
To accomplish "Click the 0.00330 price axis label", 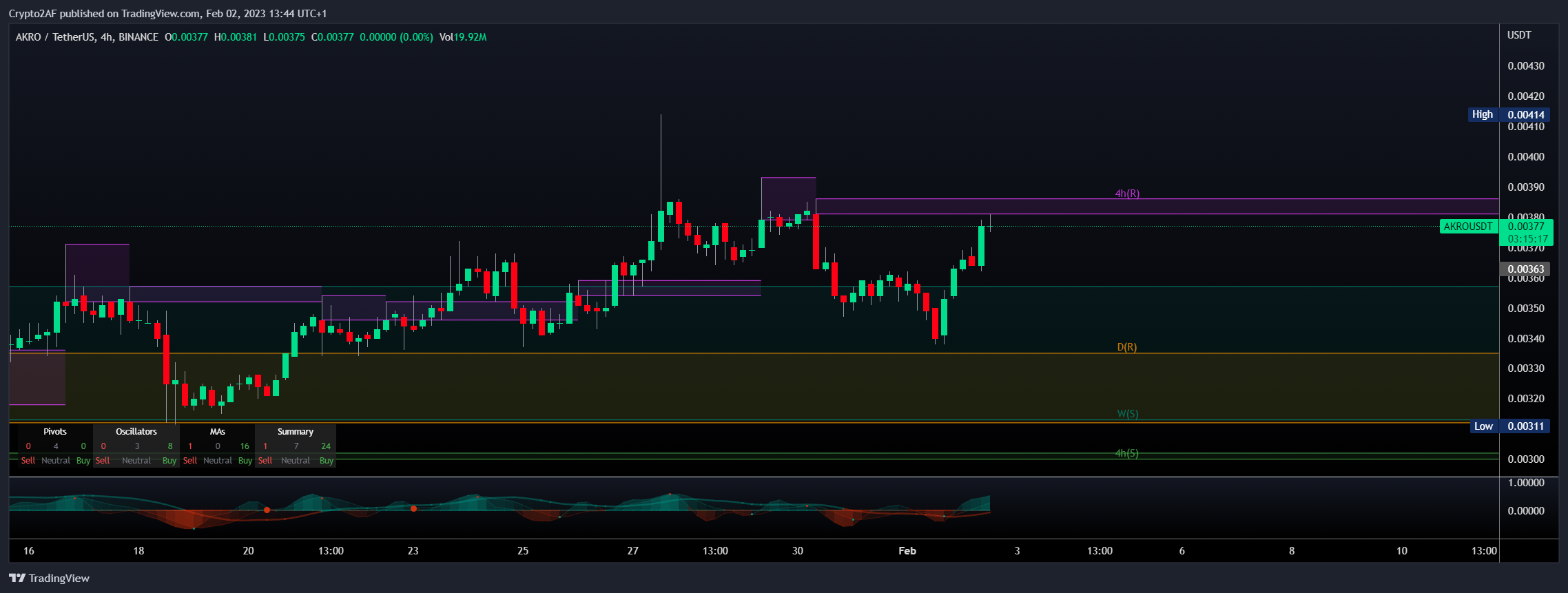I will pos(1526,368).
